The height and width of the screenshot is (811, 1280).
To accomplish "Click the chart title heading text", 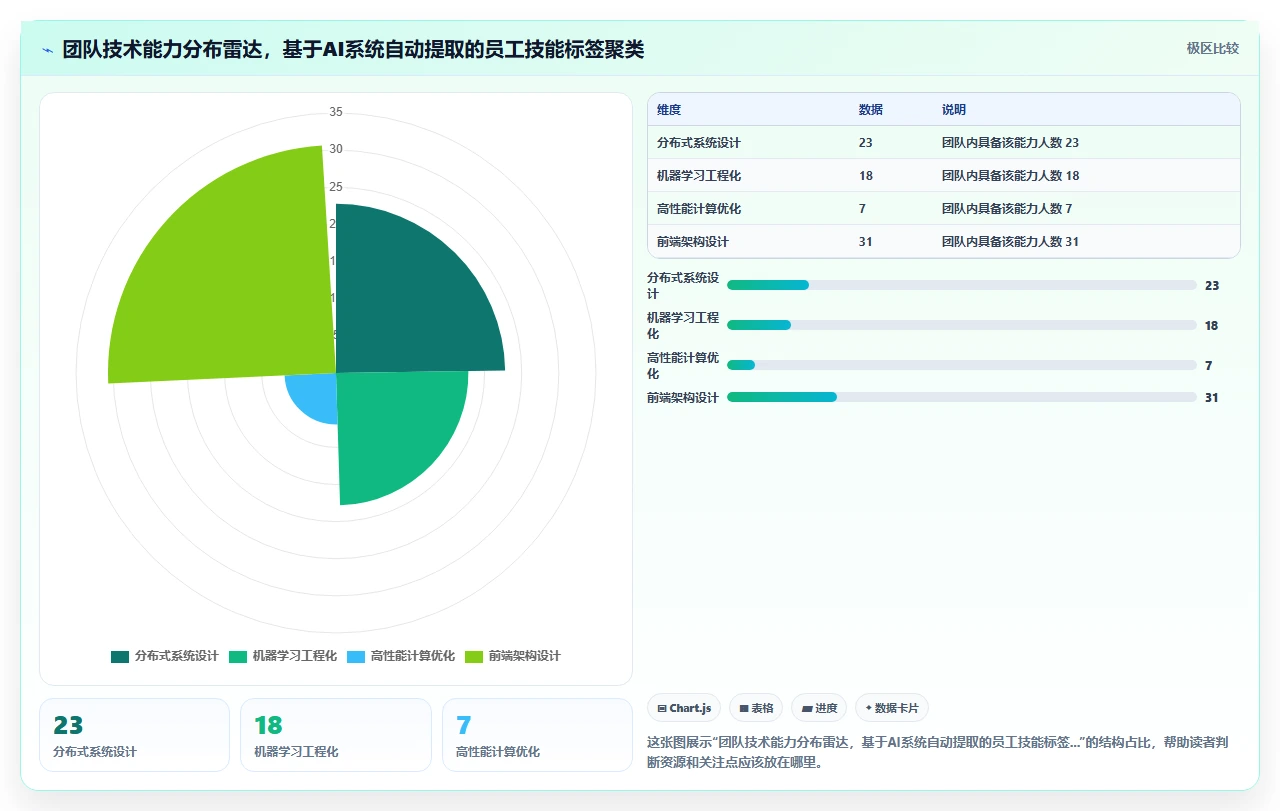I will pyautogui.click(x=353, y=50).
